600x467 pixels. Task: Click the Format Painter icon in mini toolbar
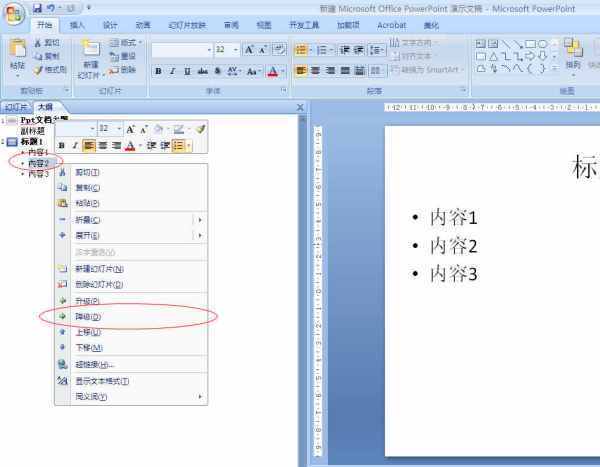(200, 129)
